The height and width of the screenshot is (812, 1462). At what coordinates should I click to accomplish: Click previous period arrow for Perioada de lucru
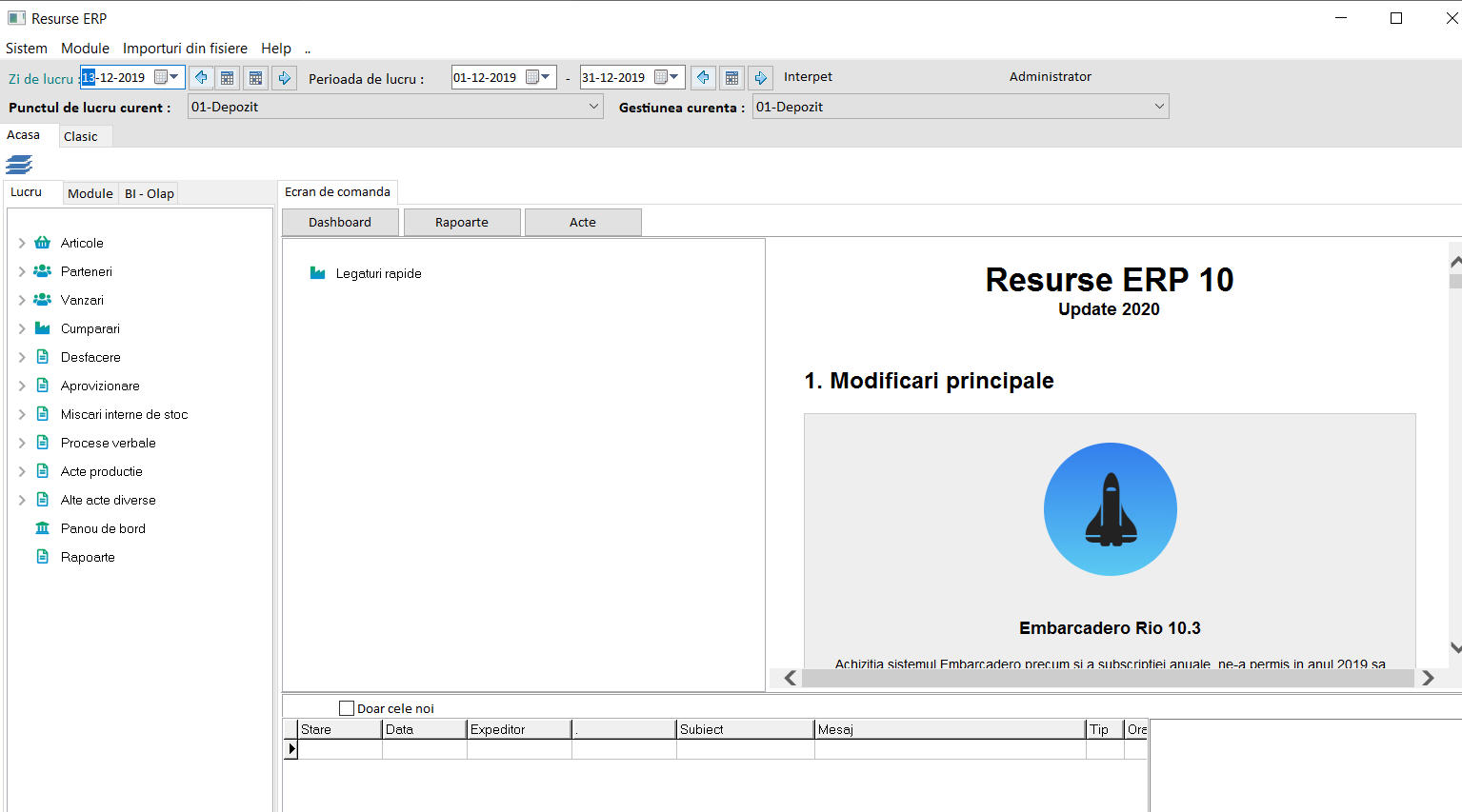click(x=703, y=78)
